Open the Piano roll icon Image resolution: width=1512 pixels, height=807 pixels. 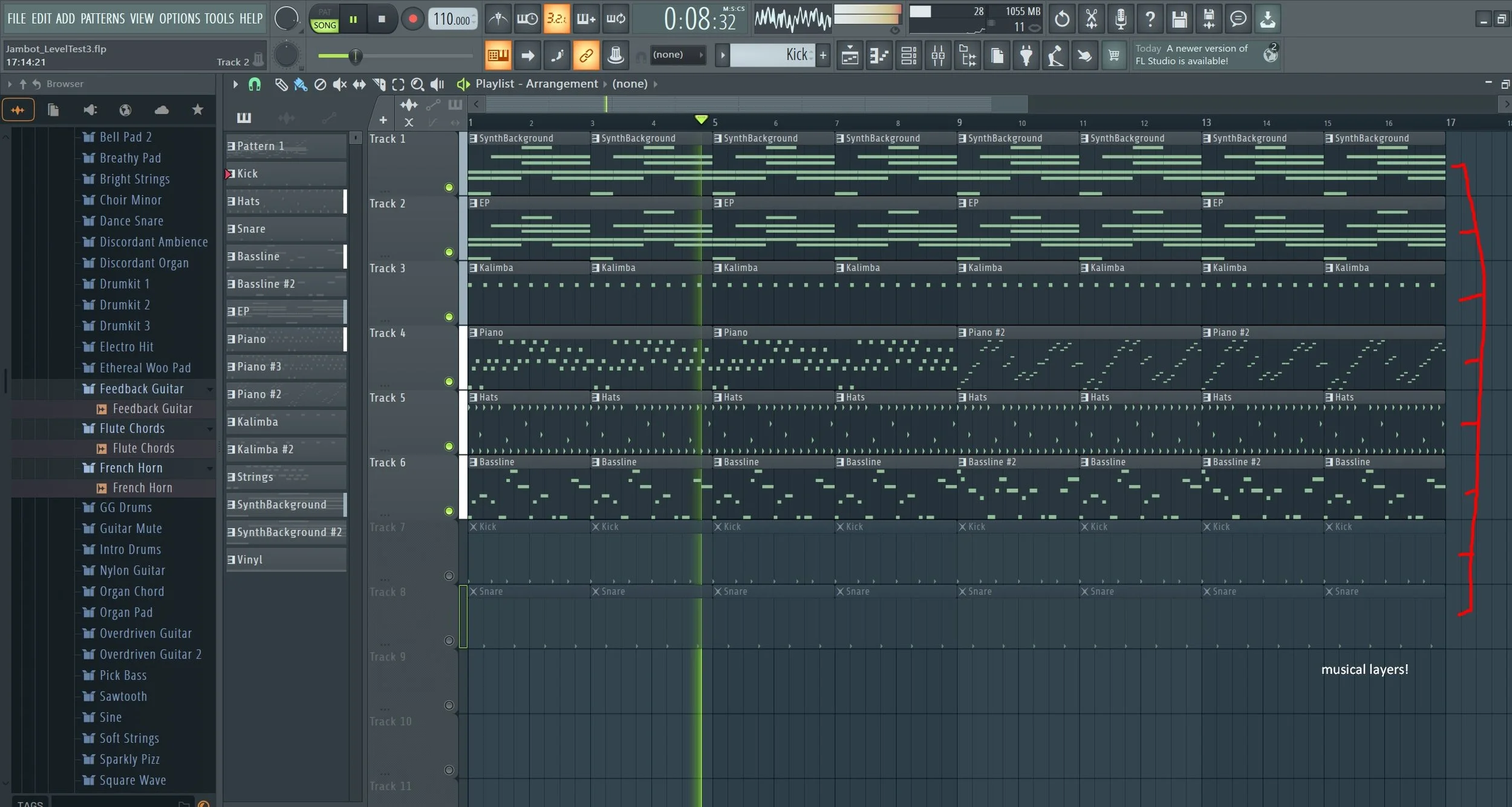879,56
